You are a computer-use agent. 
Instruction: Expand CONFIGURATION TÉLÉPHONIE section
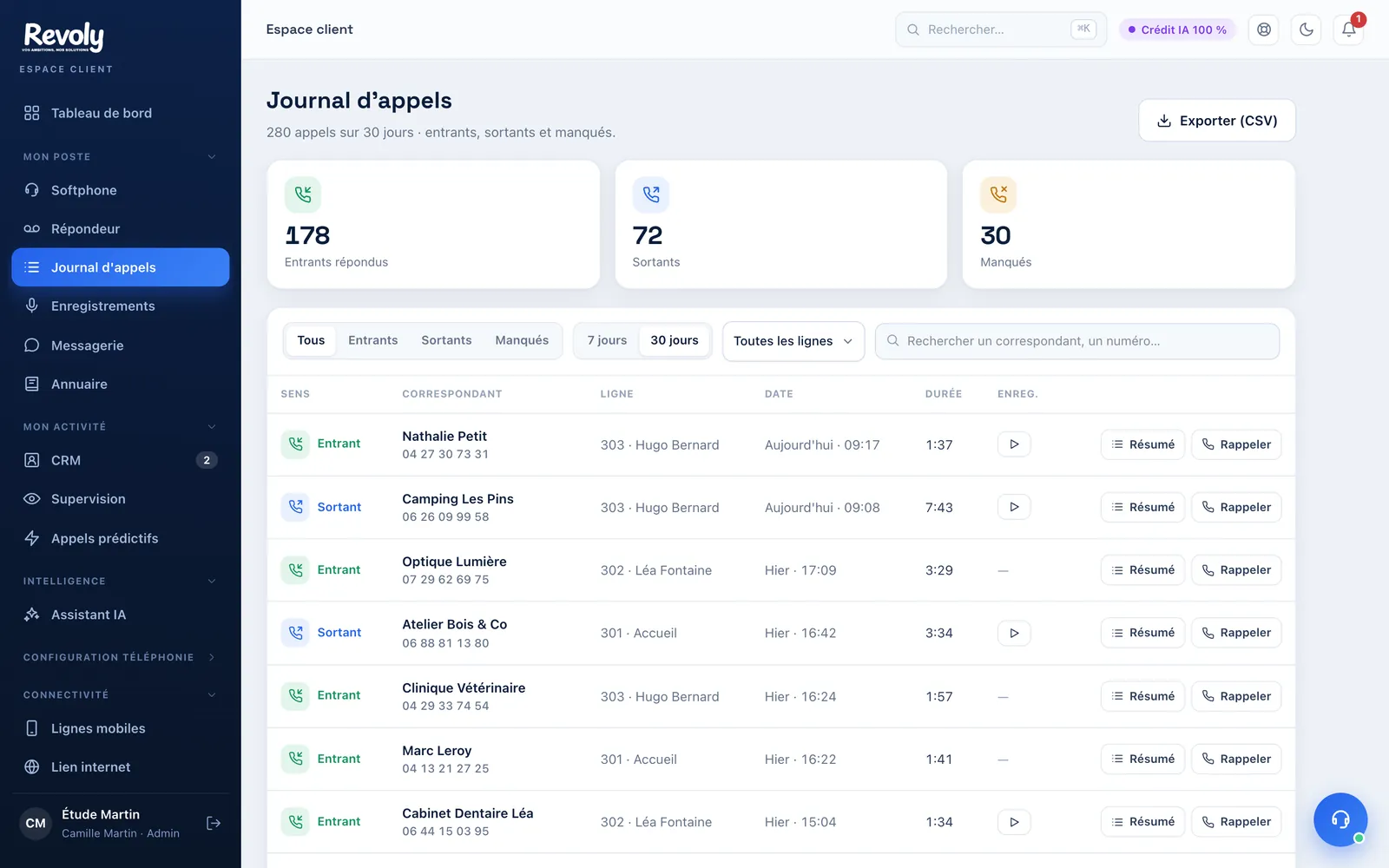point(121,657)
